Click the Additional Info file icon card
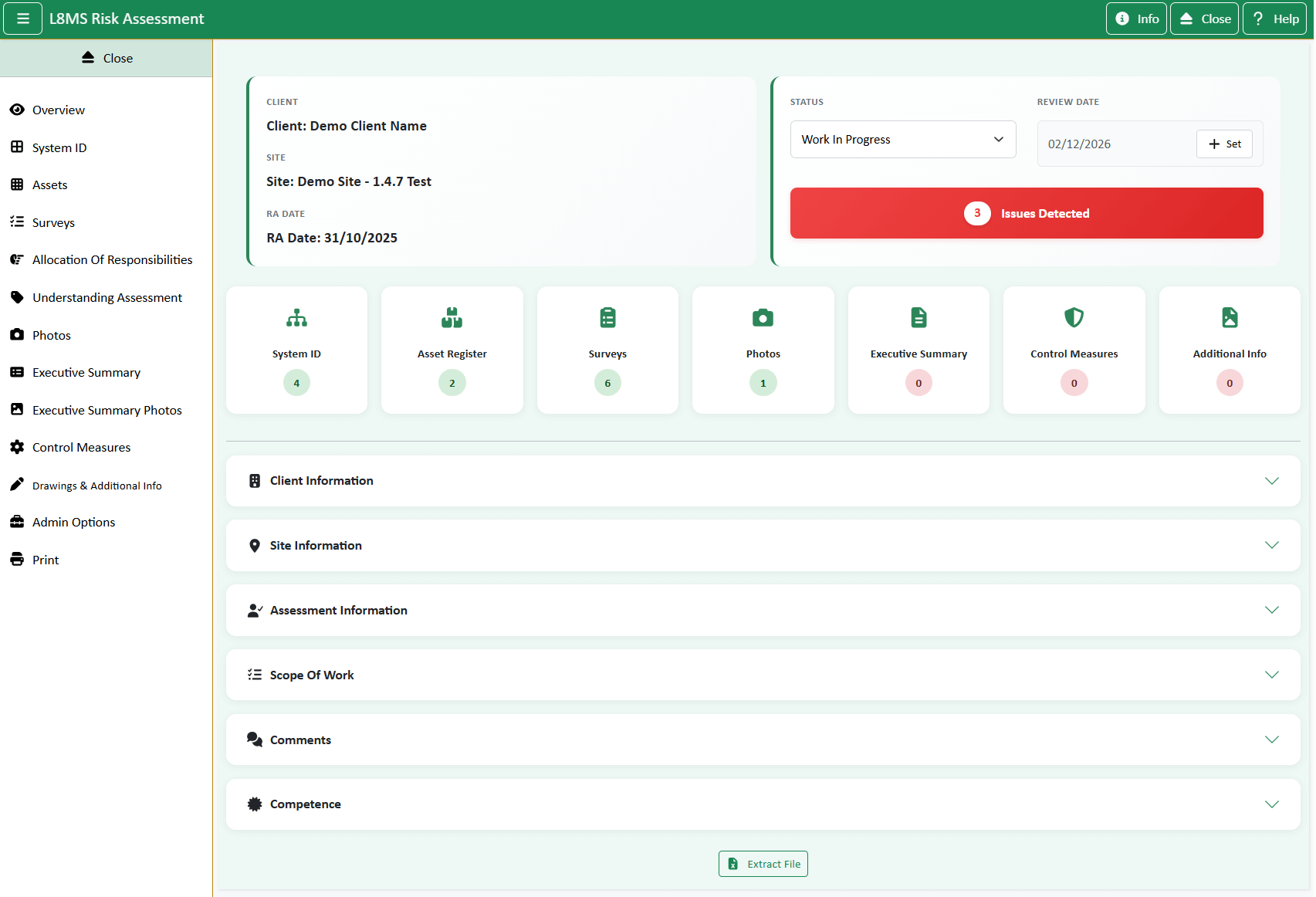1316x897 pixels. [1229, 350]
